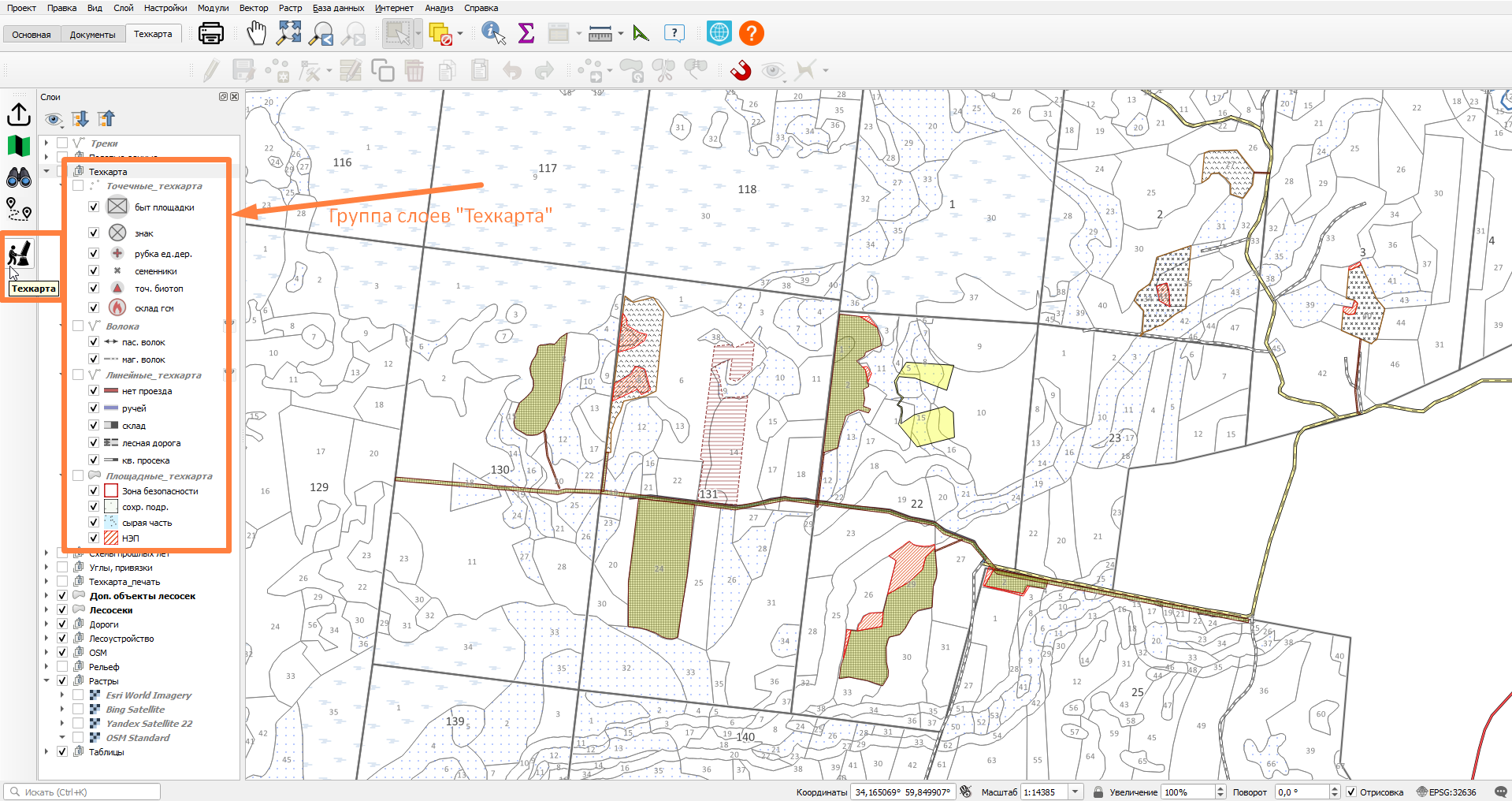Click the 'Зона безопасности' red swatch

coord(111,490)
